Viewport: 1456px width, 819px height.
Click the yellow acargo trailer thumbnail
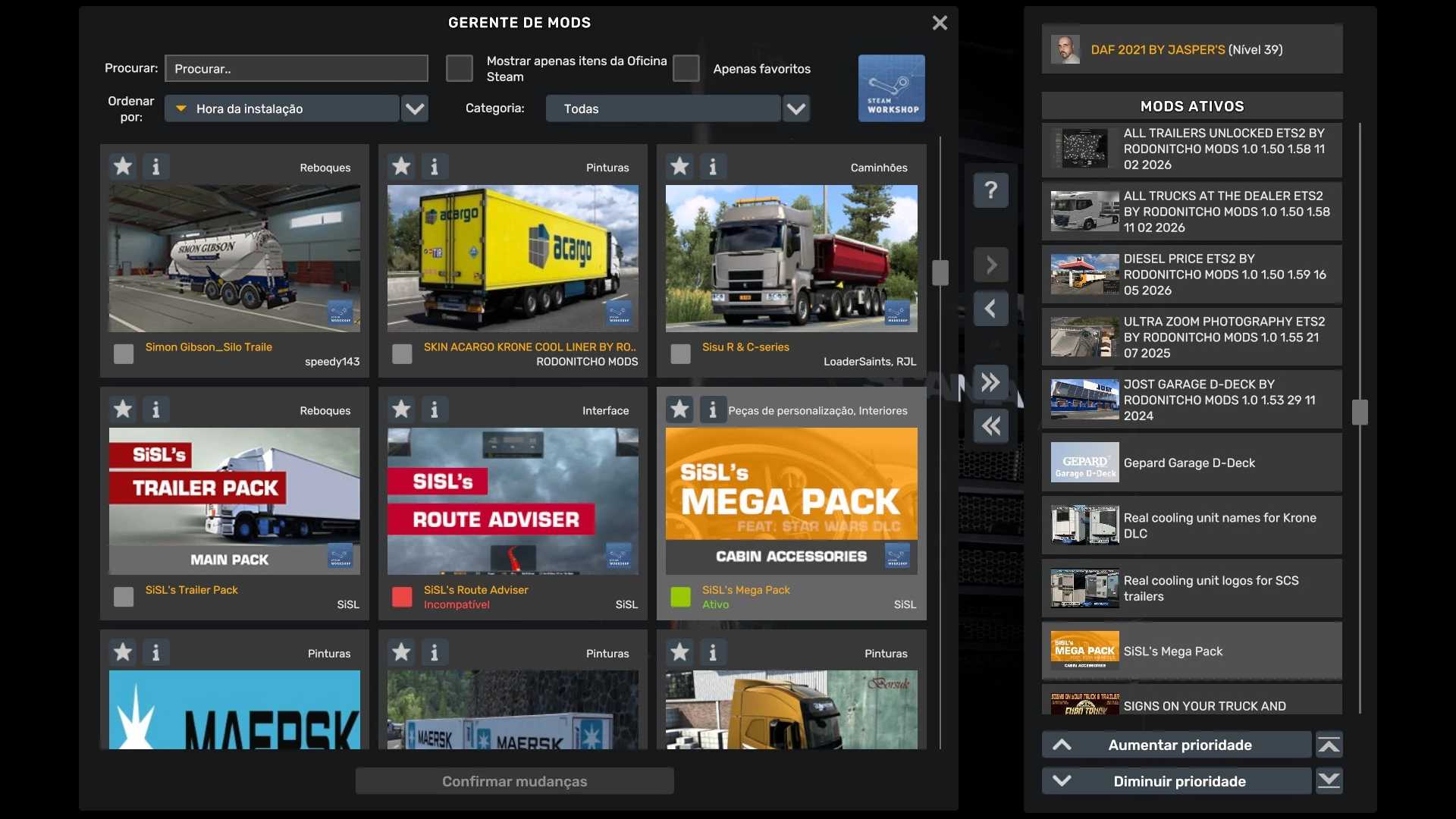click(x=513, y=259)
